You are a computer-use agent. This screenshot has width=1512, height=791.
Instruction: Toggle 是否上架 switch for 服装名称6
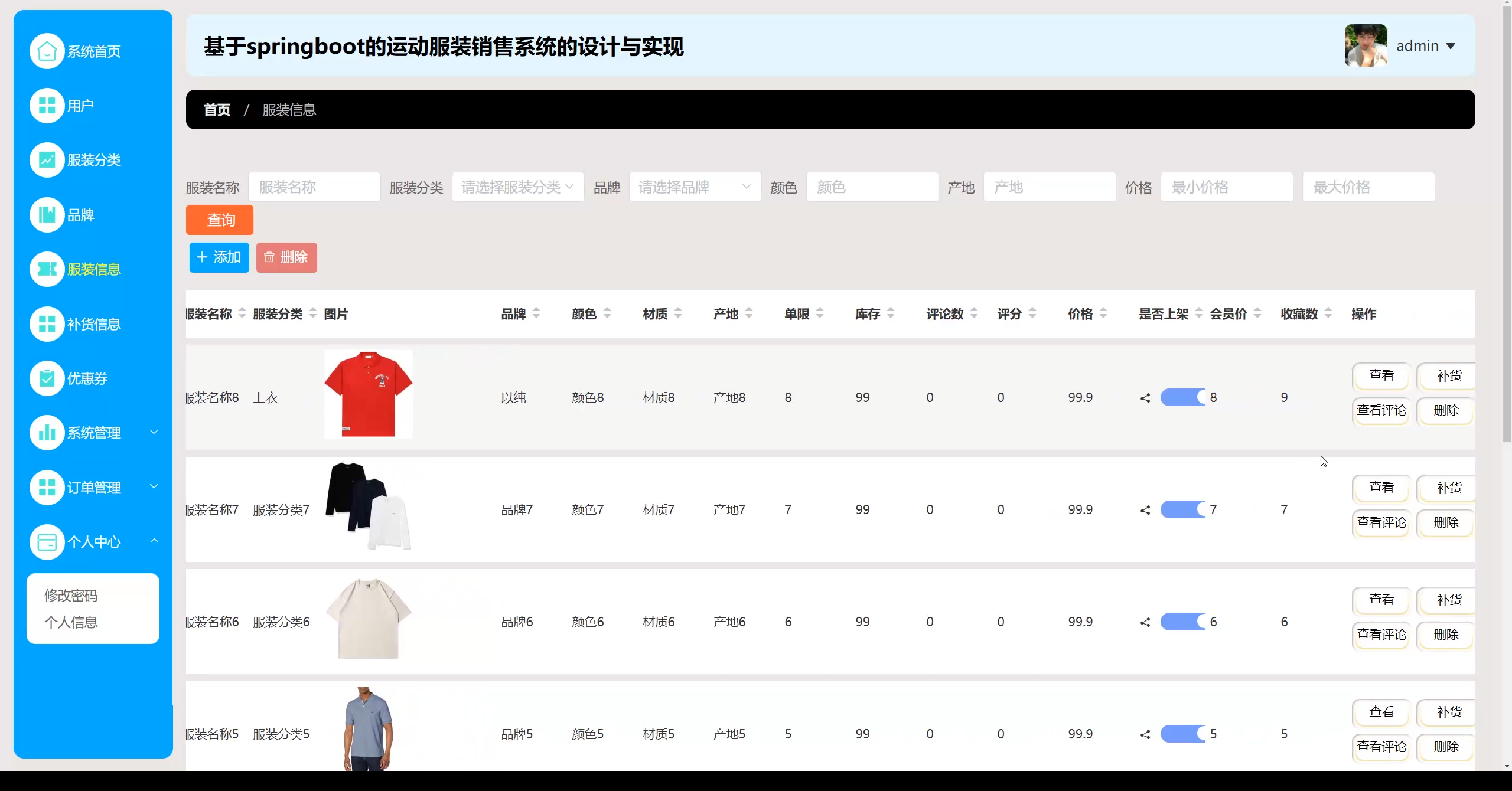pos(1183,622)
